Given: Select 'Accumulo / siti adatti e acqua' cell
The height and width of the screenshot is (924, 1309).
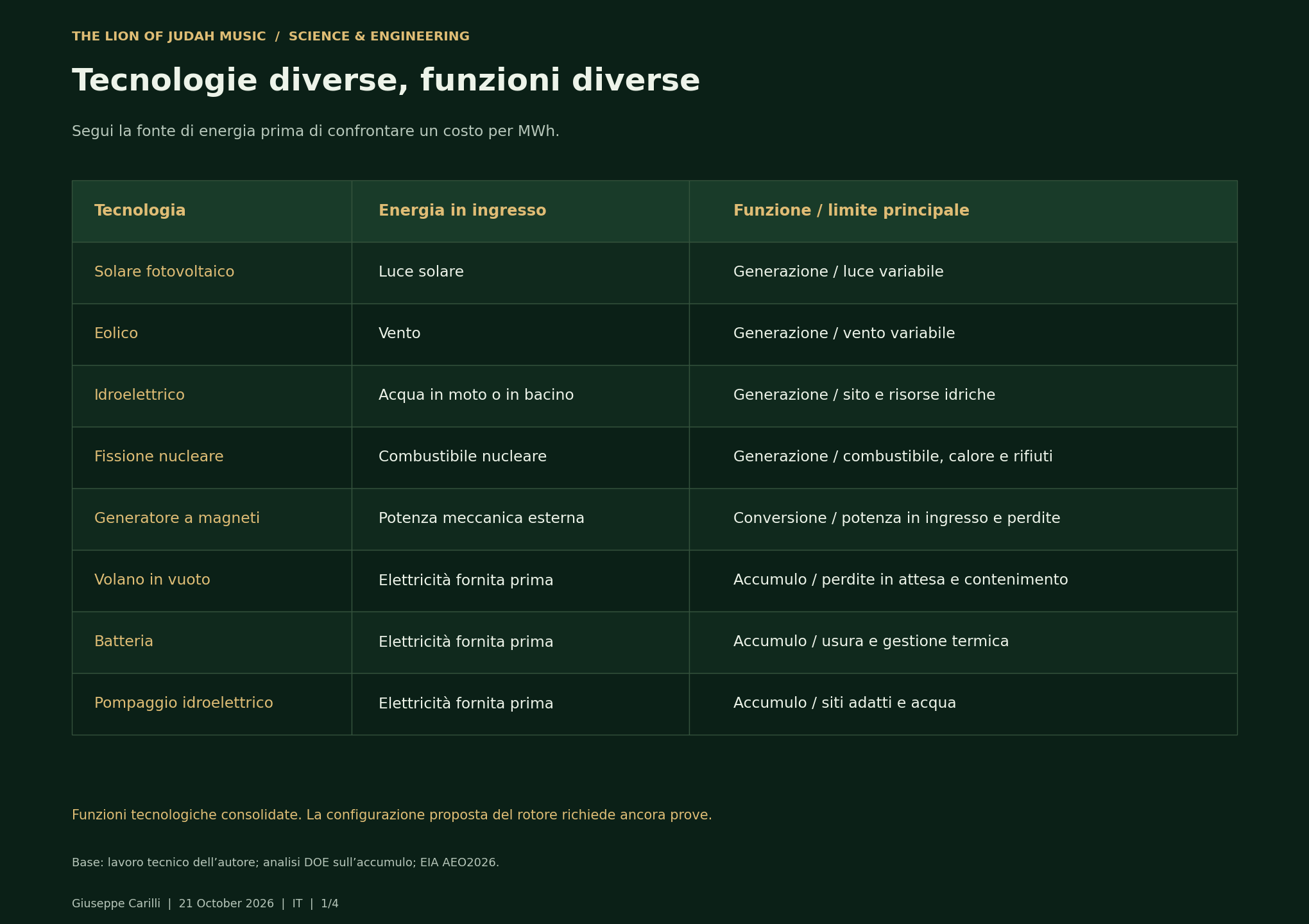Looking at the screenshot, I should 963,704.
